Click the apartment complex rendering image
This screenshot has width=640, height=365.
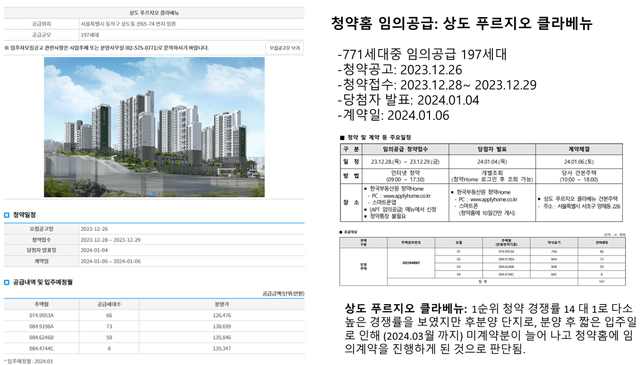[154, 127]
